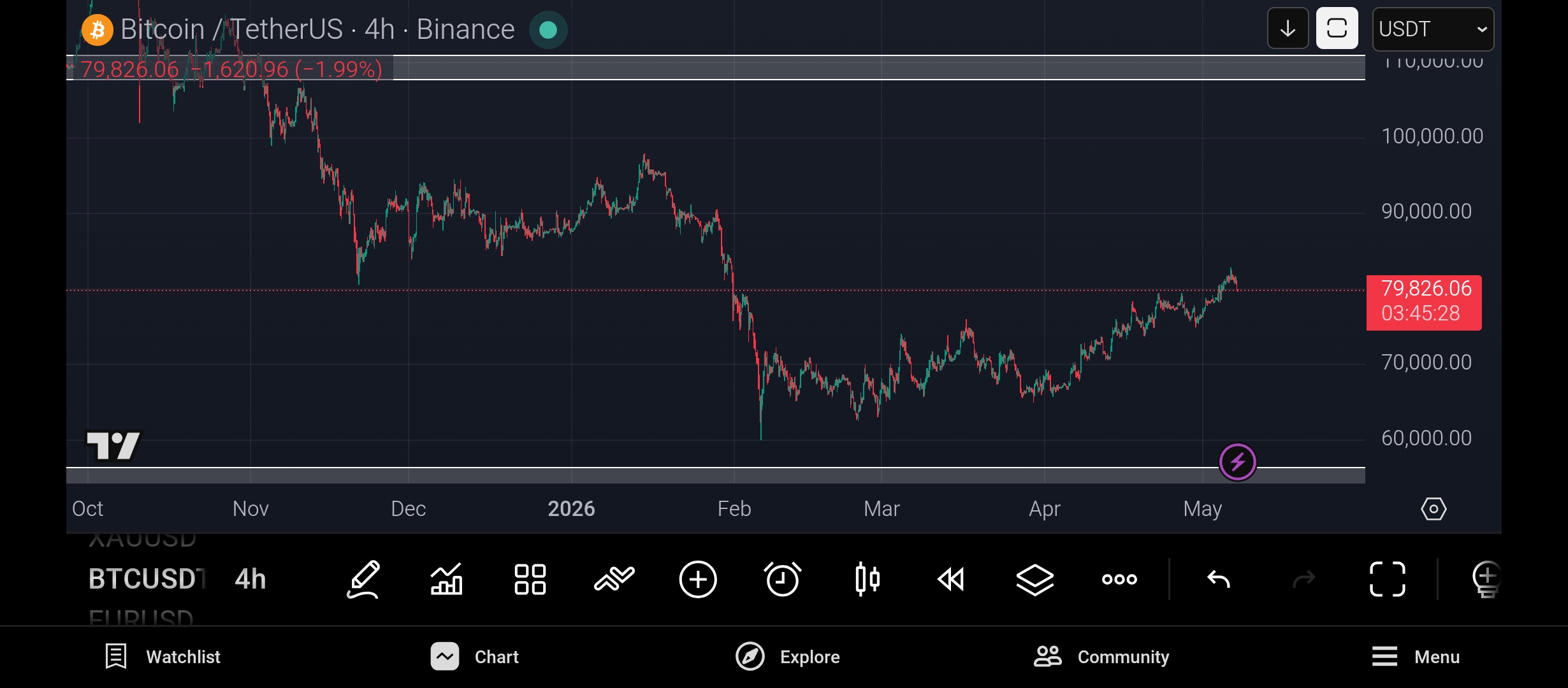
Task: Open the three-dot more options icon
Action: (1119, 579)
